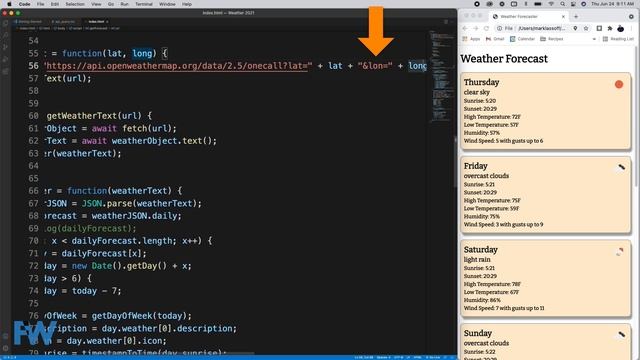Click the code minimap in VS Code

[441, 76]
